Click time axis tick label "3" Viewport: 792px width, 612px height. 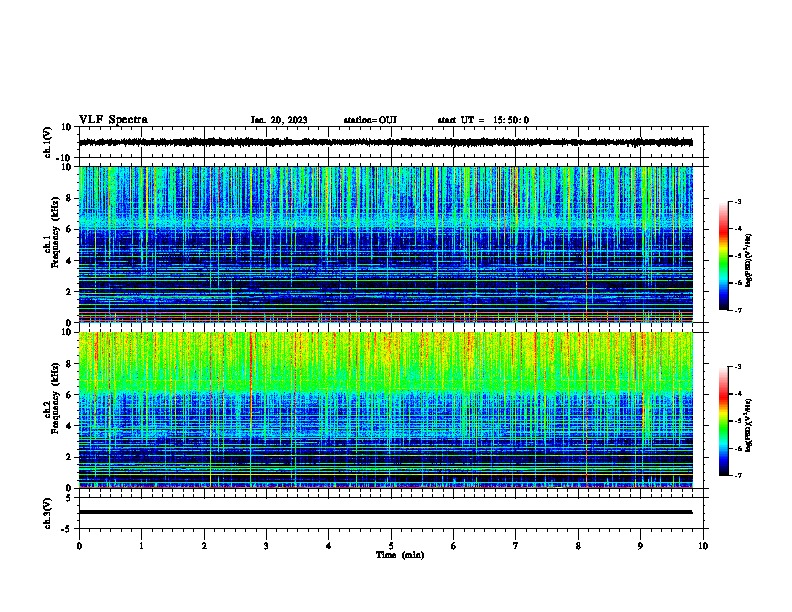266,546
